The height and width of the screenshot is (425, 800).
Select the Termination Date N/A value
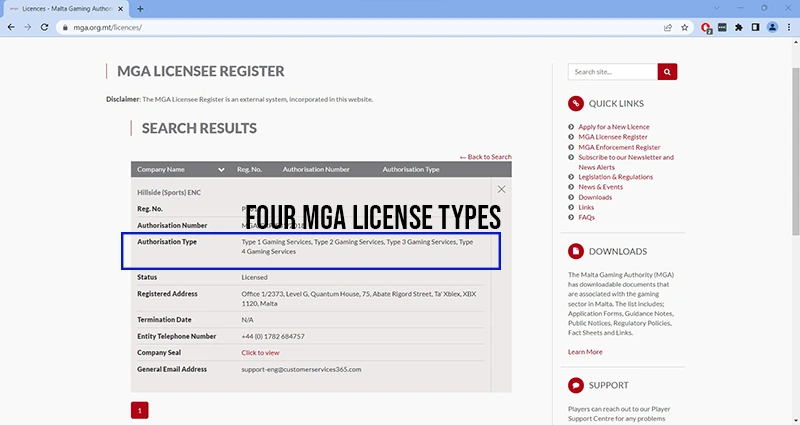pos(247,319)
